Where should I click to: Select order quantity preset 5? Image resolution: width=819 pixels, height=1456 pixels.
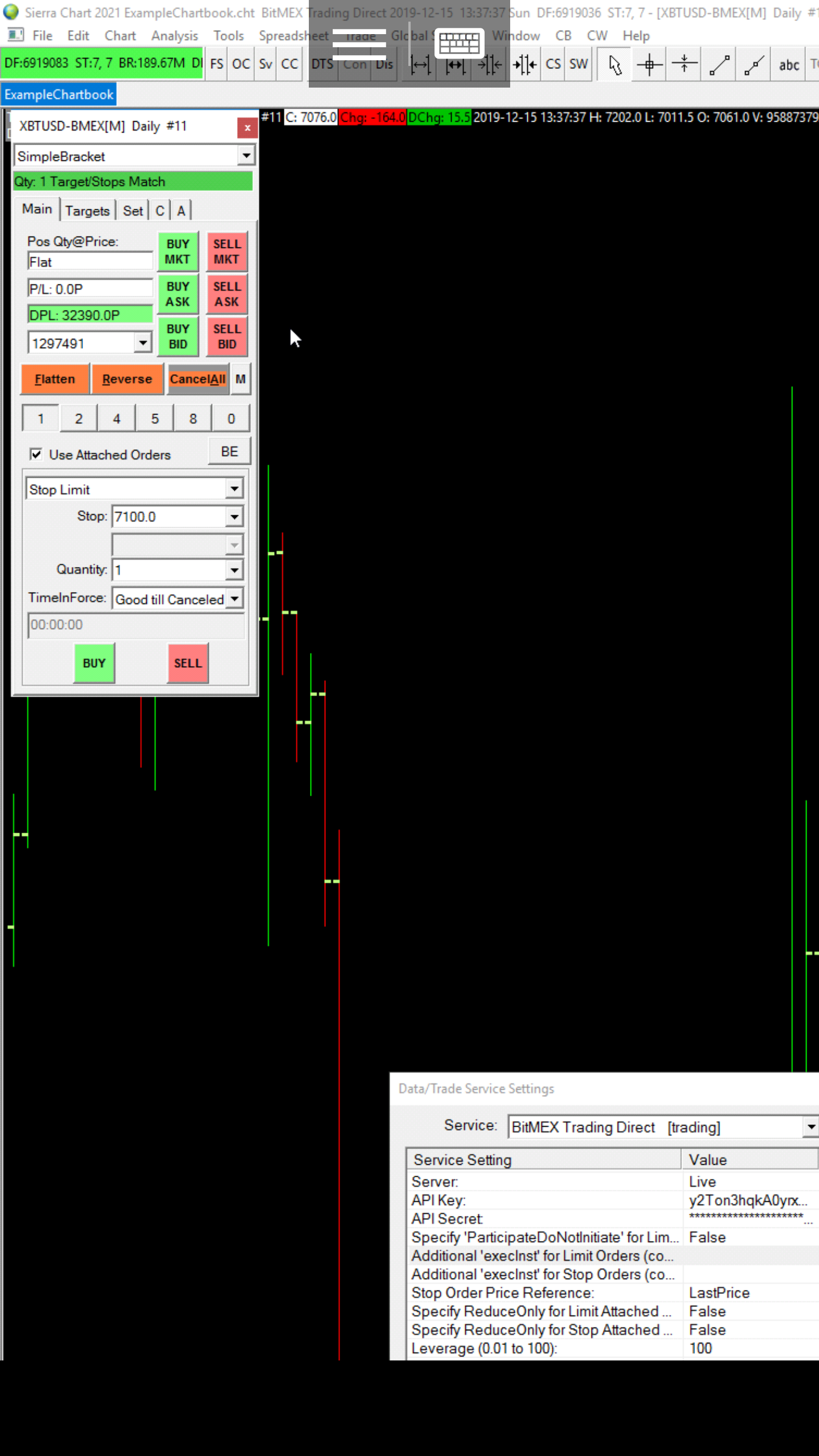click(x=155, y=419)
